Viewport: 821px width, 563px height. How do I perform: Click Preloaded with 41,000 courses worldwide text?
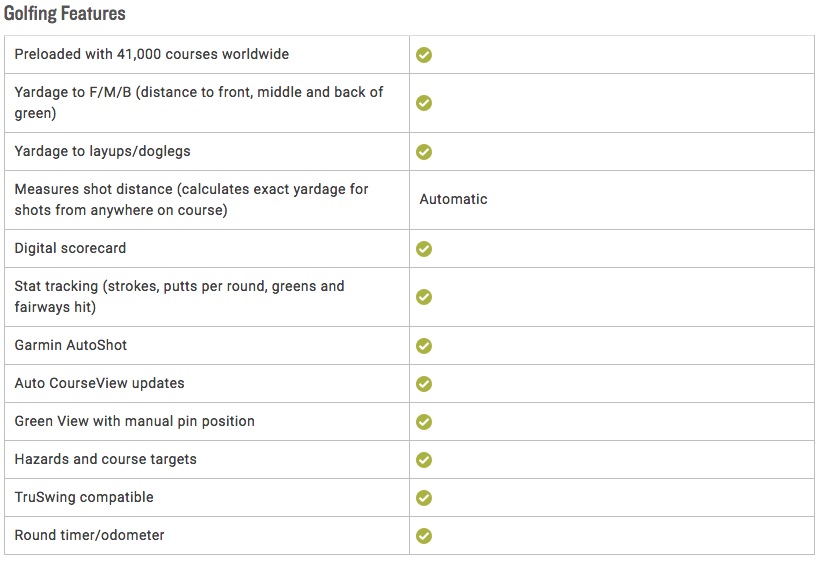152,54
